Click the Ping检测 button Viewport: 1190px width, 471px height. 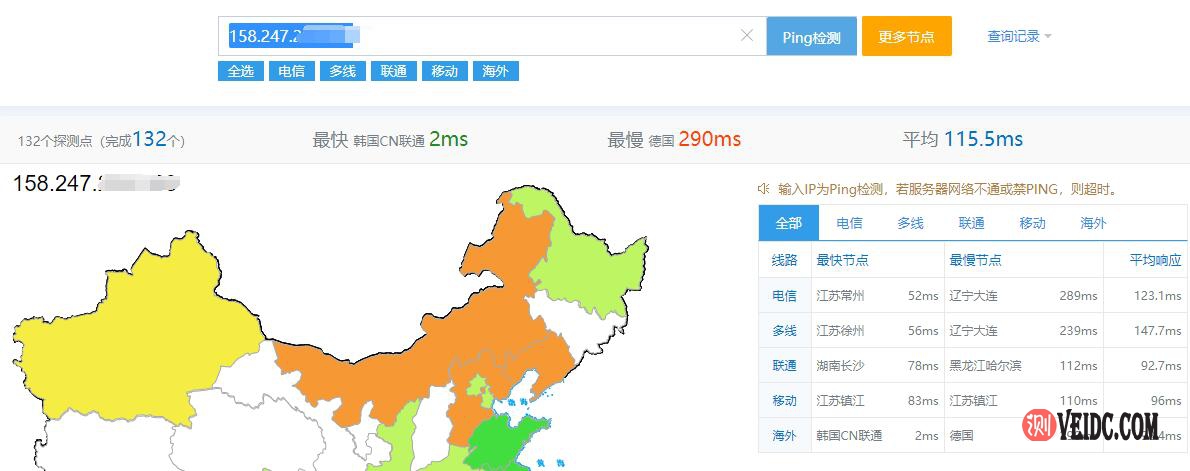[811, 36]
